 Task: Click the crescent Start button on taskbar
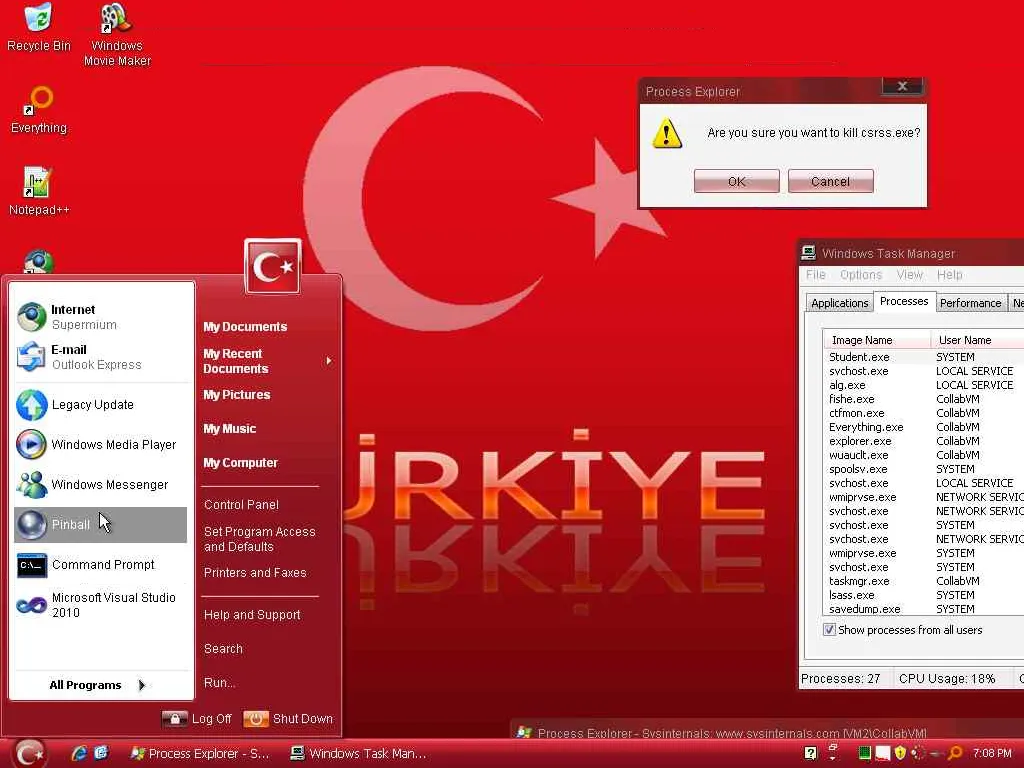click(30, 753)
